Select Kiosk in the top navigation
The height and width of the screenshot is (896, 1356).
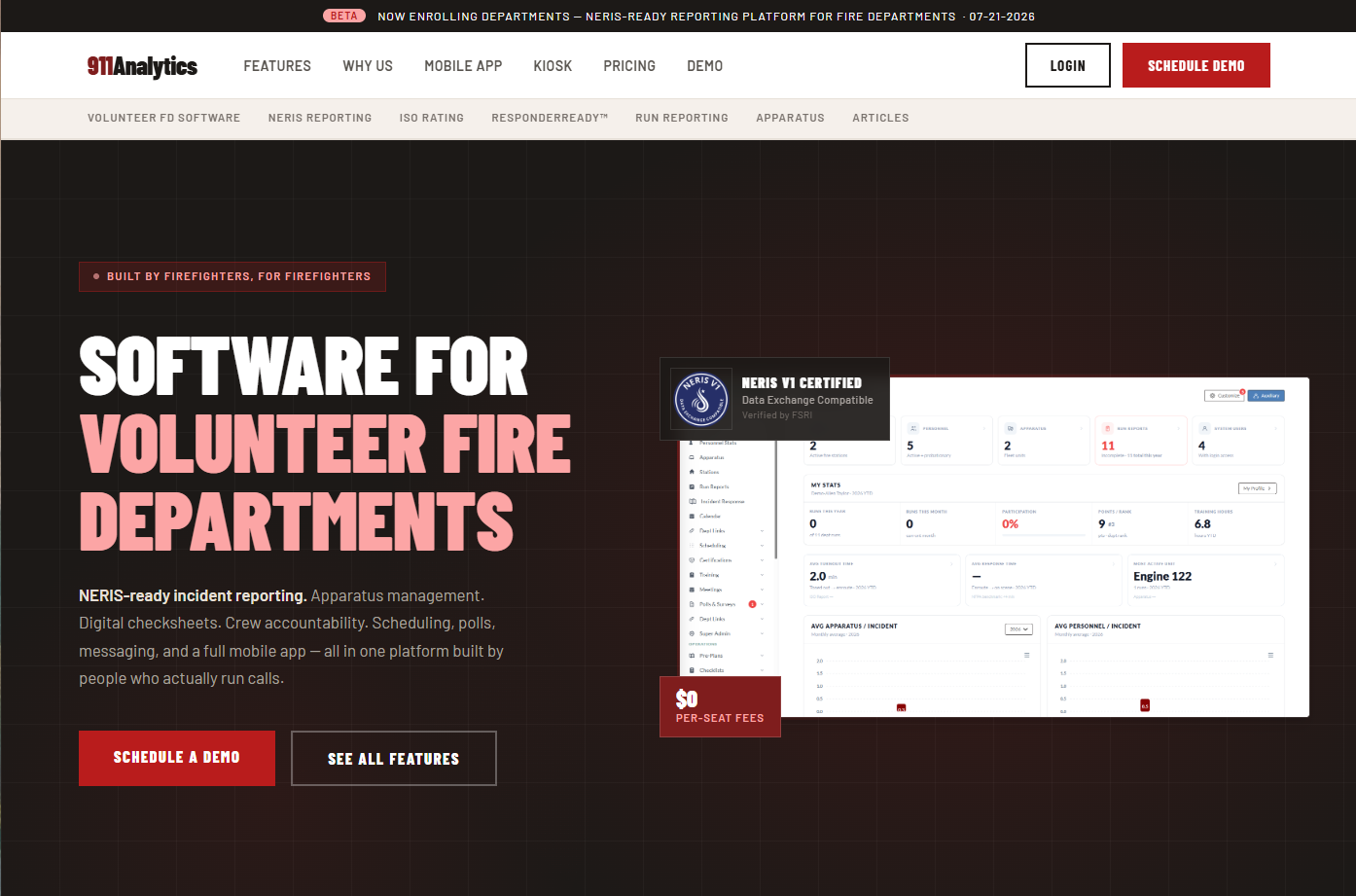coord(553,66)
